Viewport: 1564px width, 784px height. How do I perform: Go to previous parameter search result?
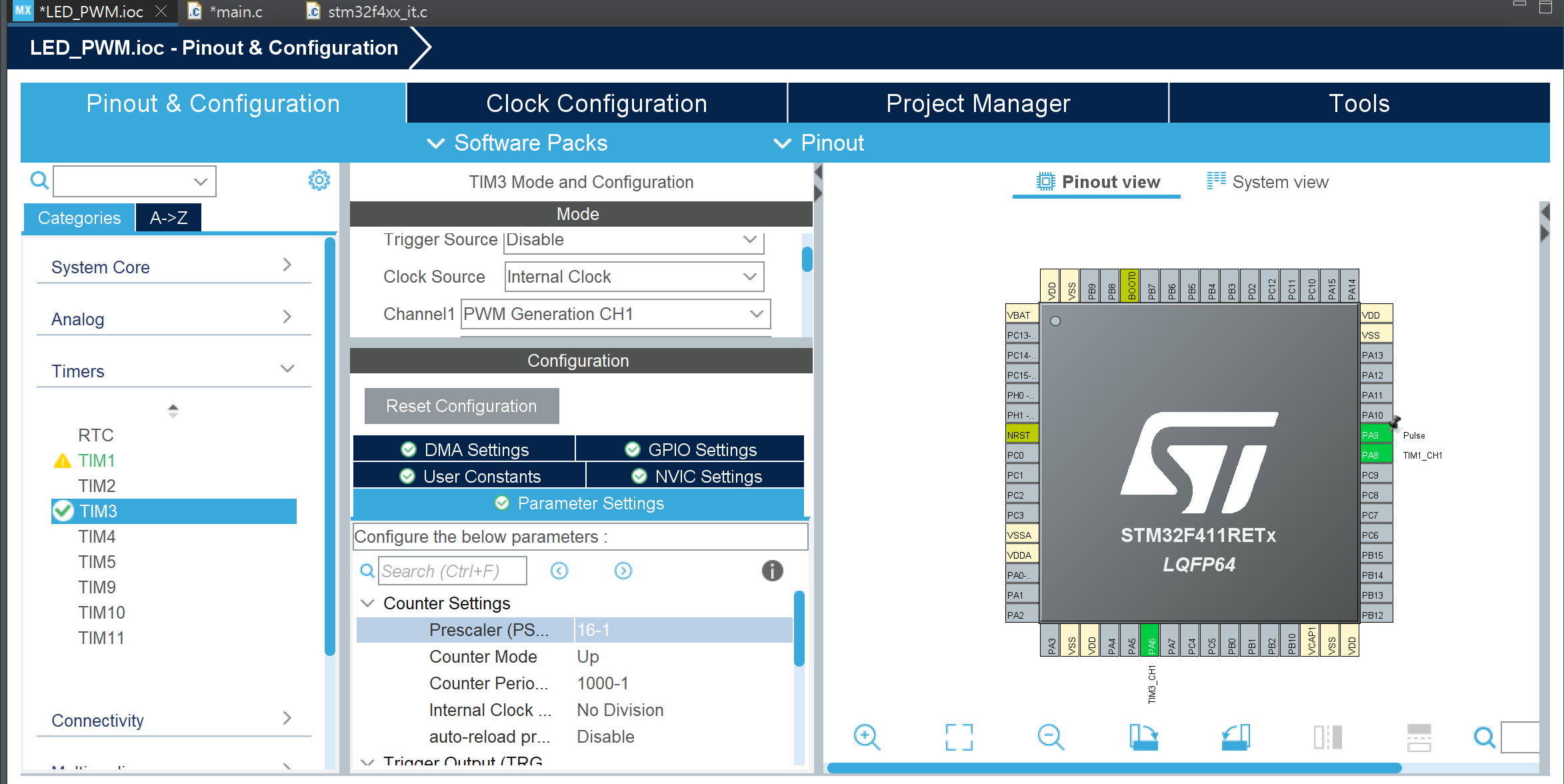click(x=559, y=571)
